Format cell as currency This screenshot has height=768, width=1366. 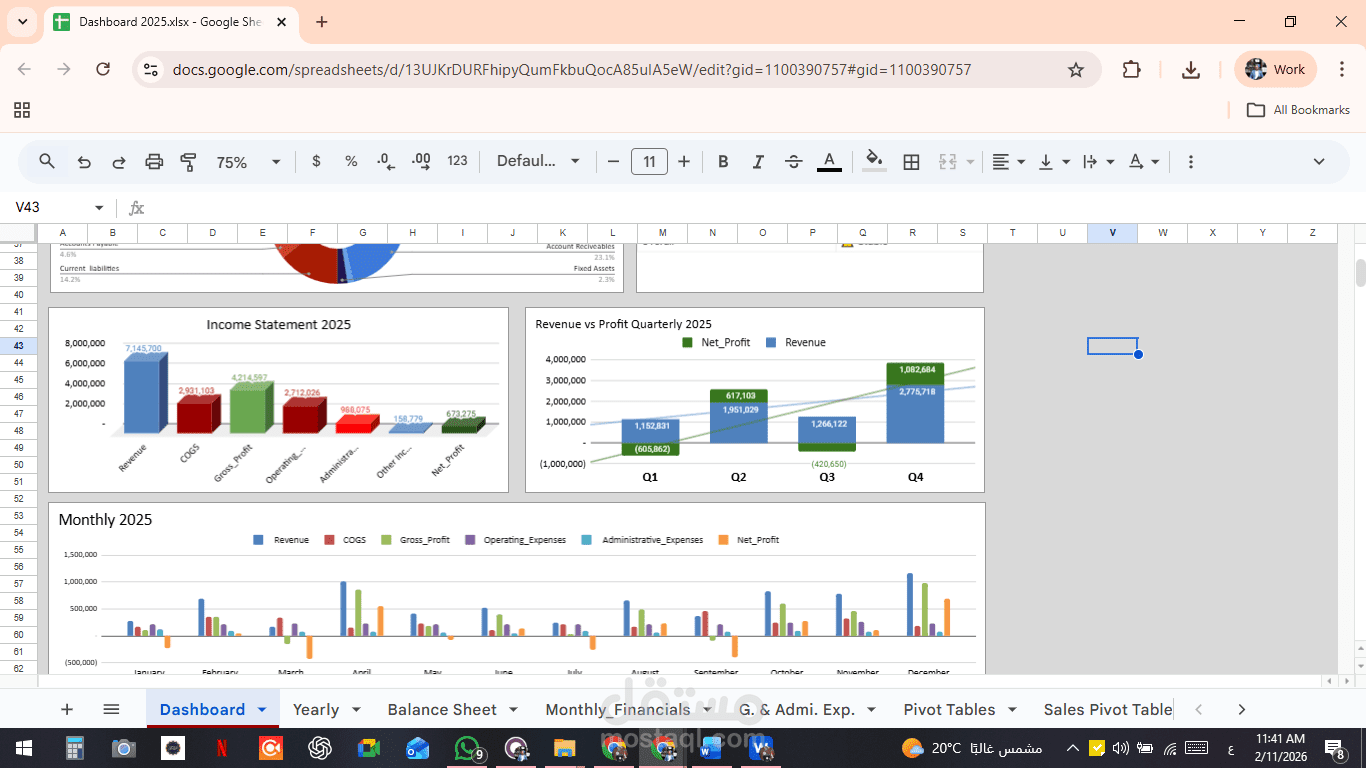[317, 161]
